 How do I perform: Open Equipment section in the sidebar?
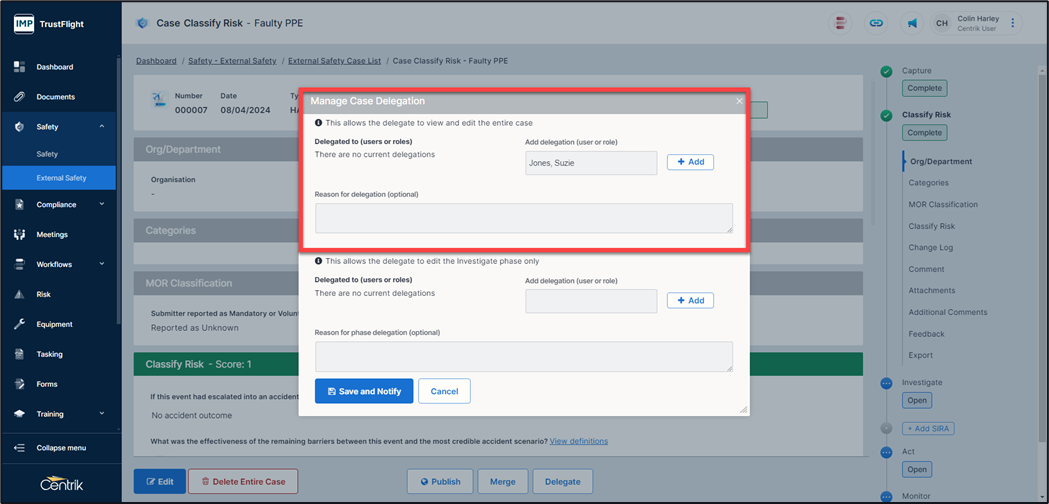pos(55,324)
